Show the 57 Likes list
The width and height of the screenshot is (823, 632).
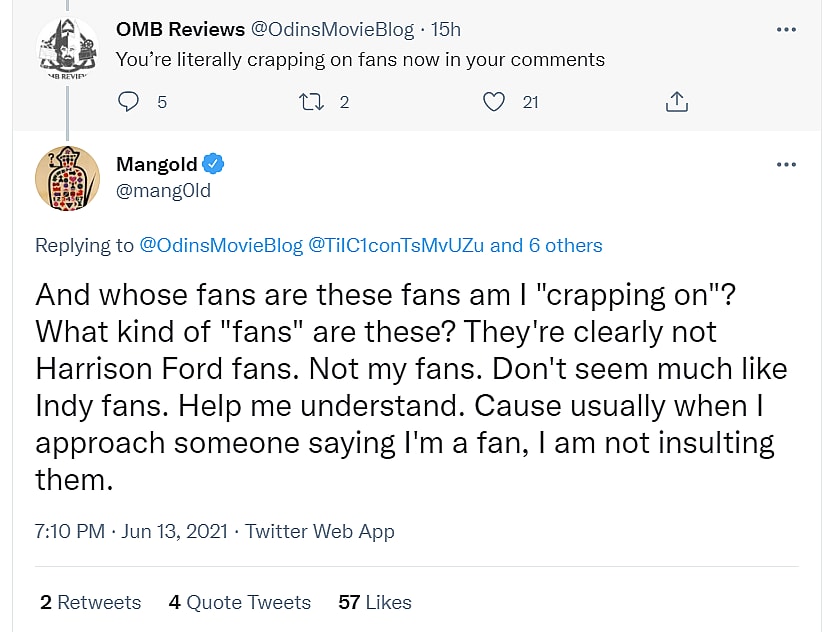coord(375,602)
